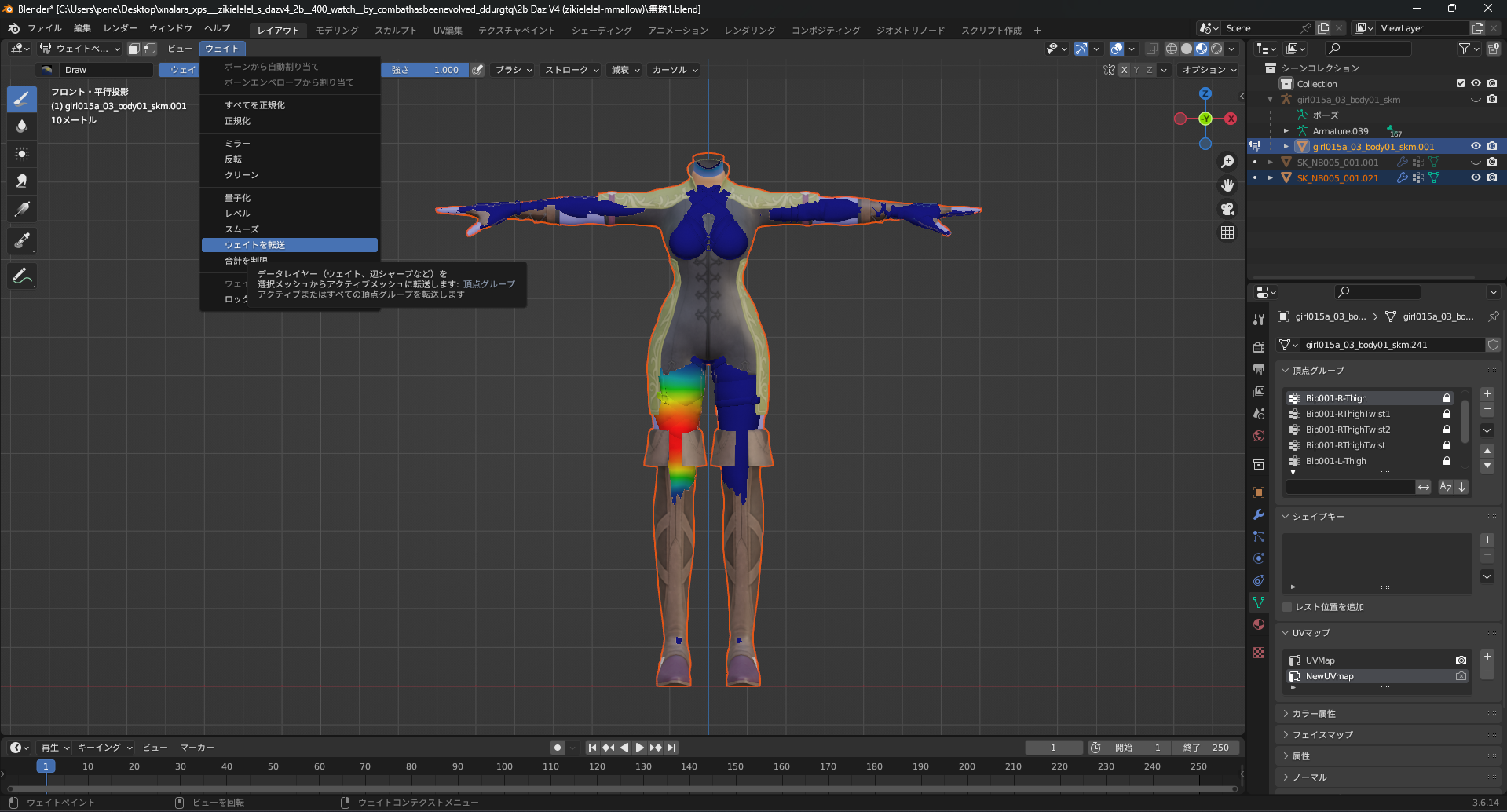The height and width of the screenshot is (812, 1507).
Task: Toggle orthographic perspective grid icon
Action: pyautogui.click(x=1227, y=232)
